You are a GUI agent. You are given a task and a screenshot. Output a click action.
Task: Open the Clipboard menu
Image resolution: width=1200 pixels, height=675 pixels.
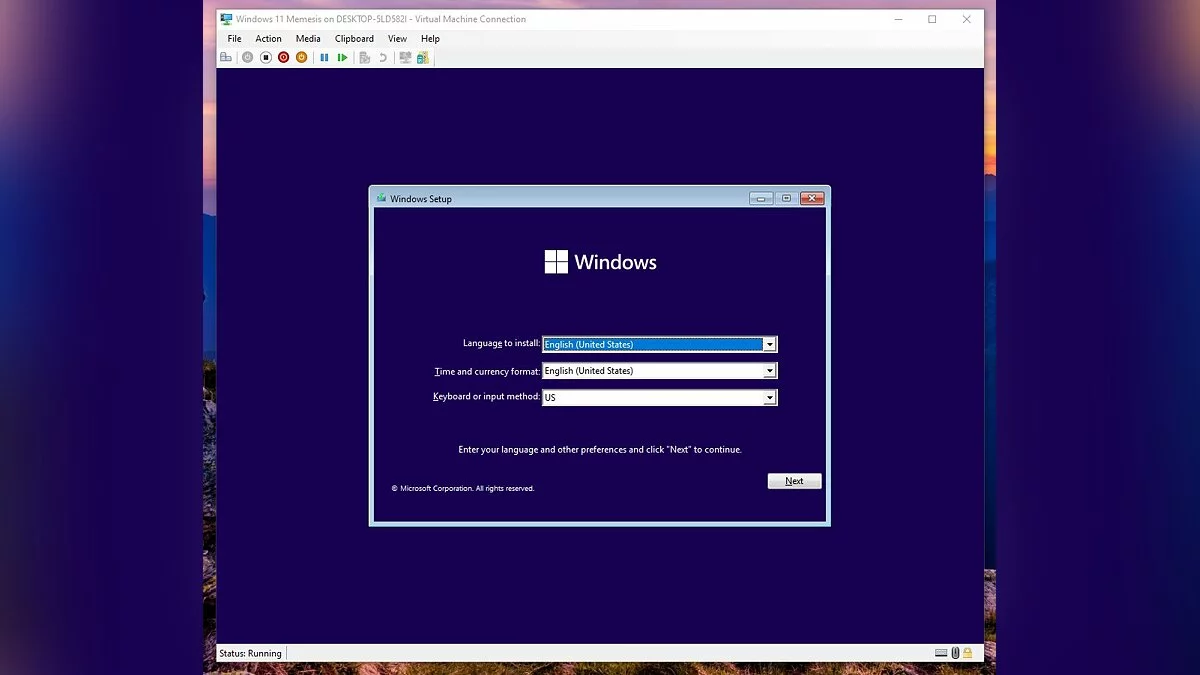point(354,39)
